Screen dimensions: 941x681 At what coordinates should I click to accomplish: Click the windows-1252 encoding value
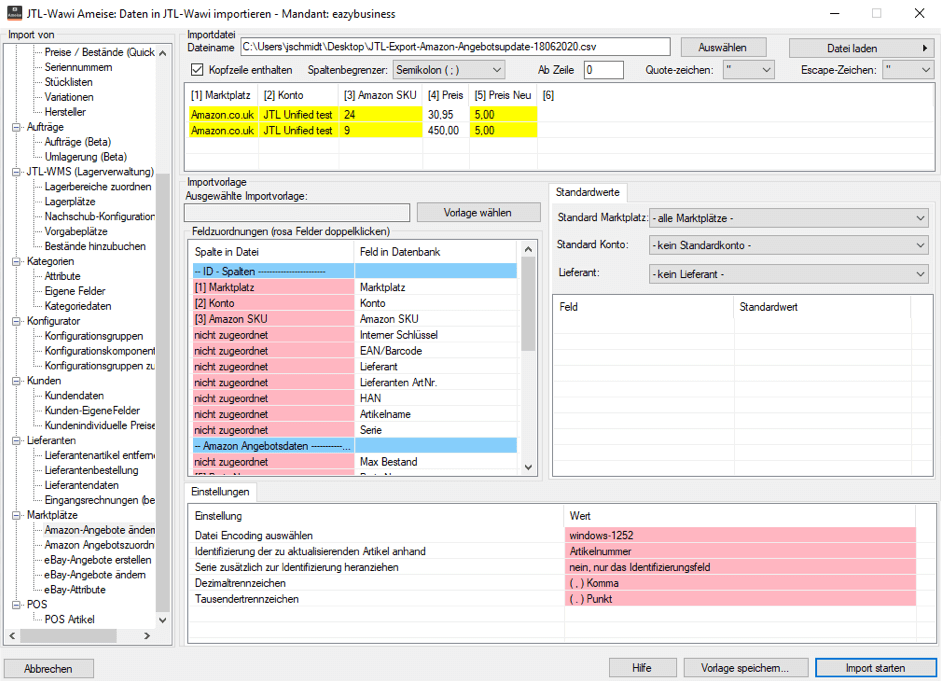pos(740,535)
